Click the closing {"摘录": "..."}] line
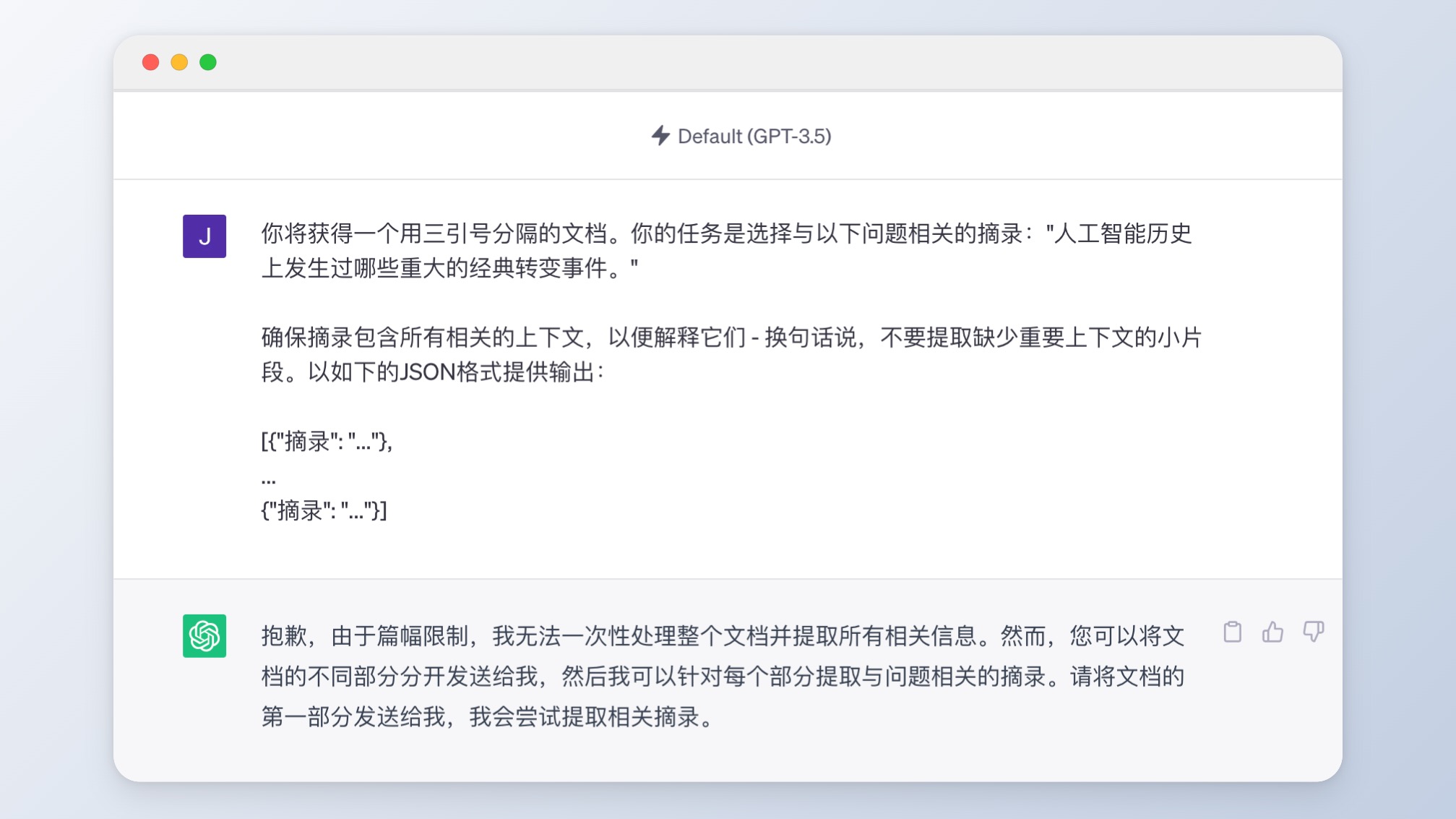Screen dimensions: 1456x819 pos(324,510)
